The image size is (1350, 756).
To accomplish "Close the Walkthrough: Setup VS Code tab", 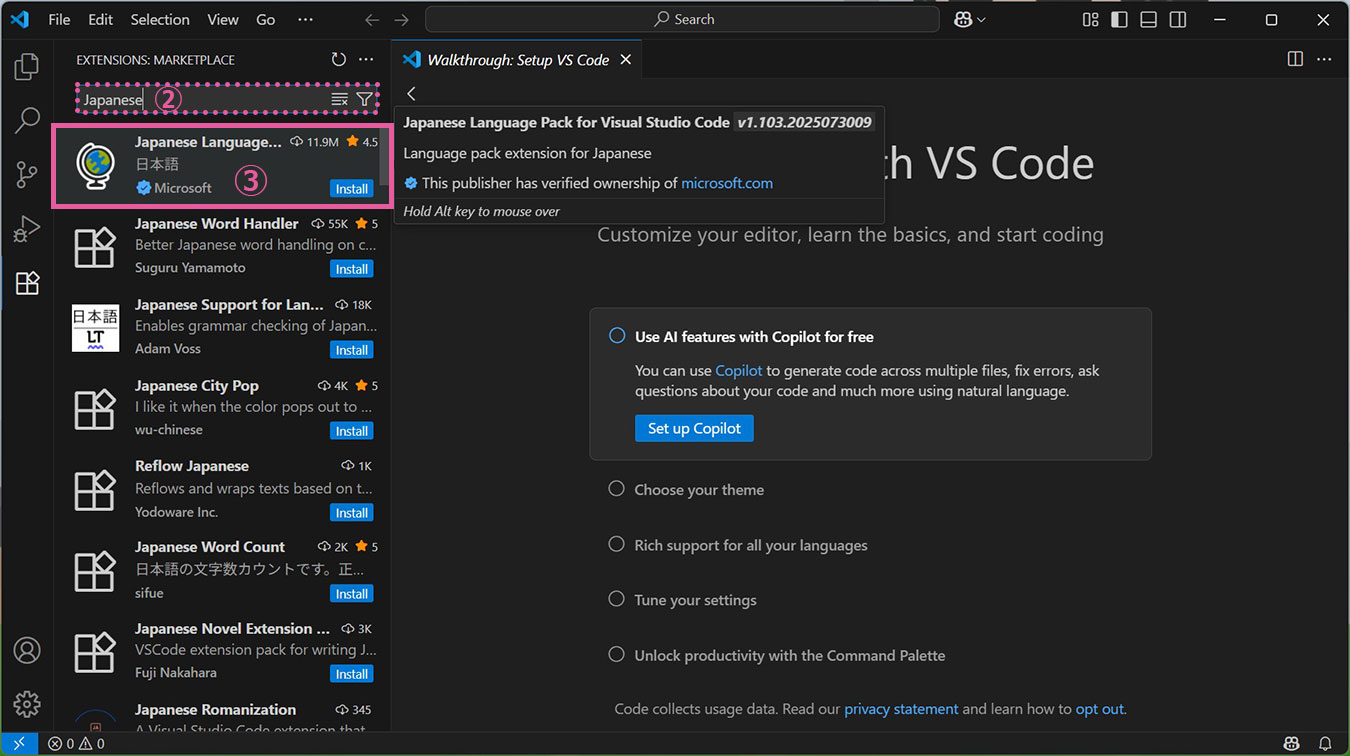I will pos(626,60).
